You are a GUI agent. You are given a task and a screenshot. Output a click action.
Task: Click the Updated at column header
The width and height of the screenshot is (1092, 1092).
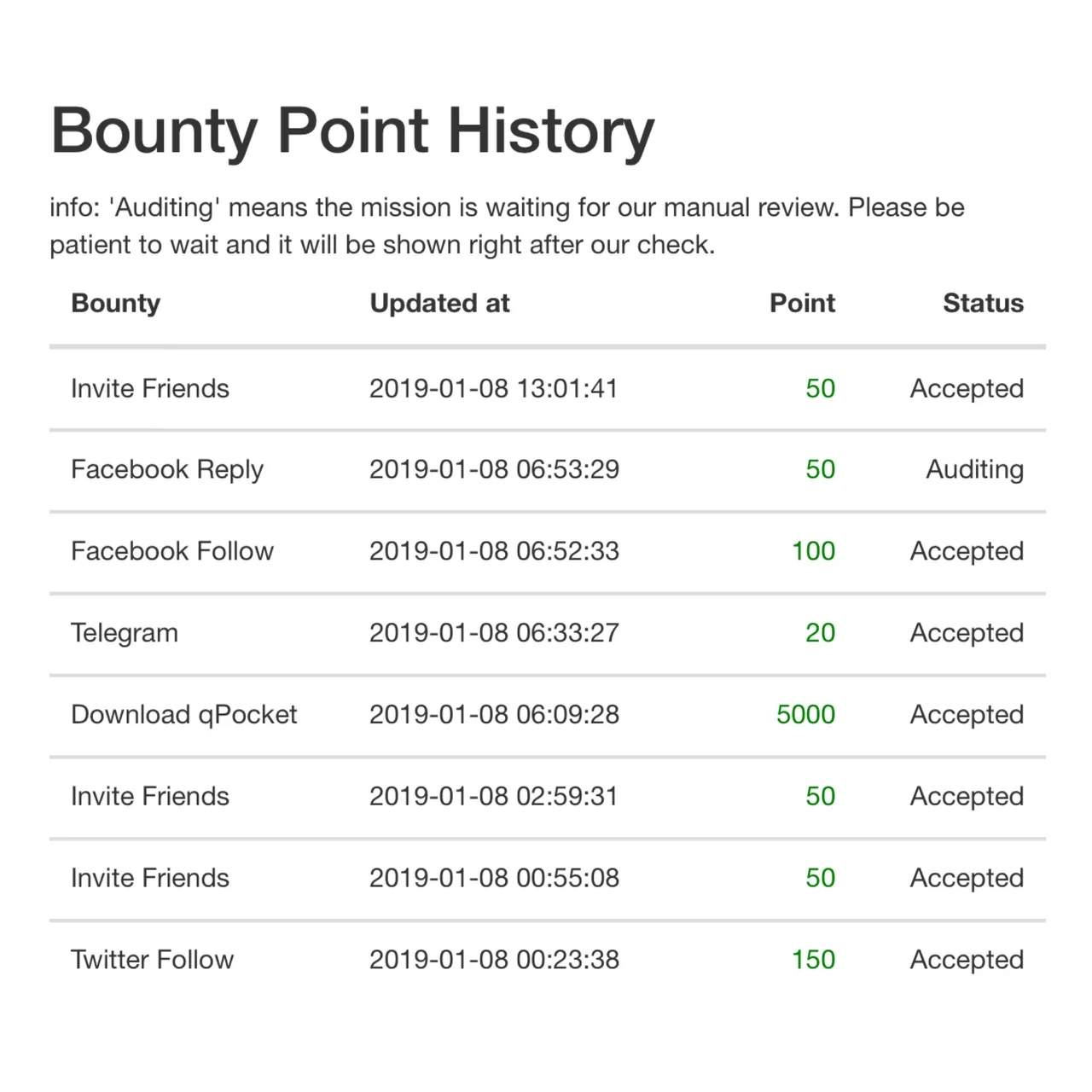click(439, 303)
